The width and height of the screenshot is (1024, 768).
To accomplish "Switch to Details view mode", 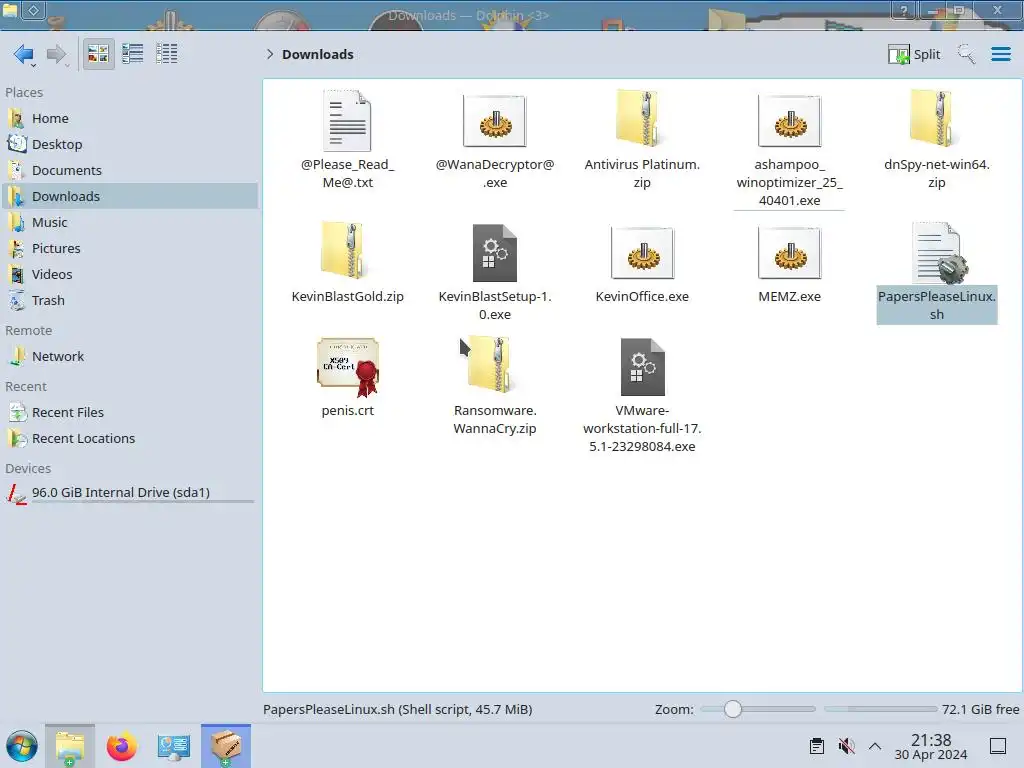I will (x=167, y=54).
